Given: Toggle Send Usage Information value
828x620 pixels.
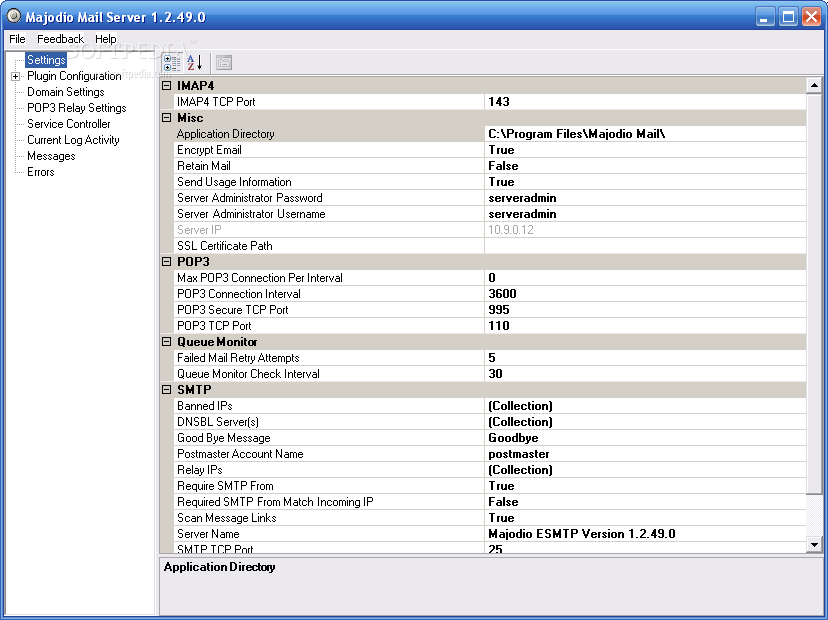Looking at the screenshot, I should pyautogui.click(x=645, y=182).
